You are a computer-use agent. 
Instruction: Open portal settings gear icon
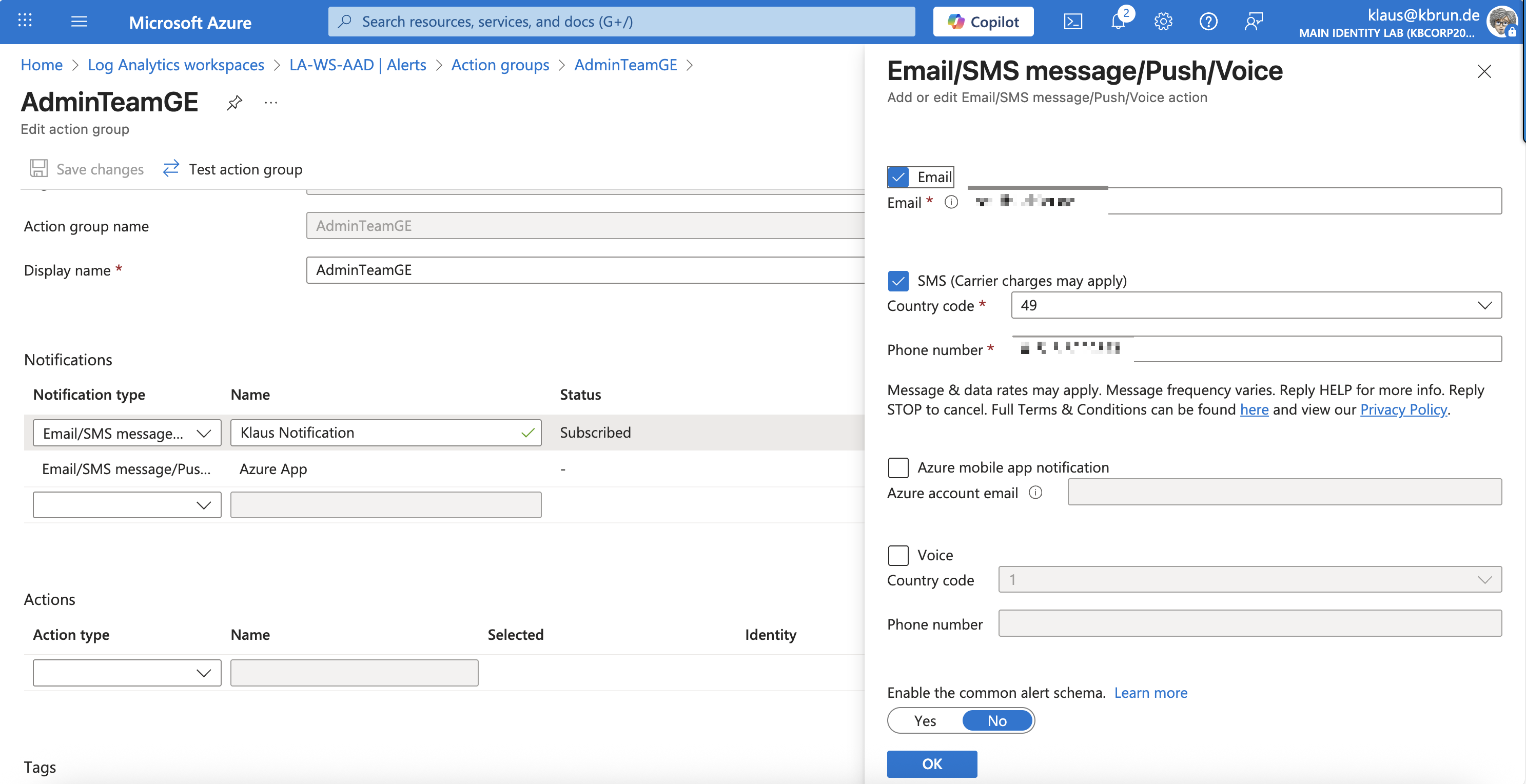(x=1163, y=22)
